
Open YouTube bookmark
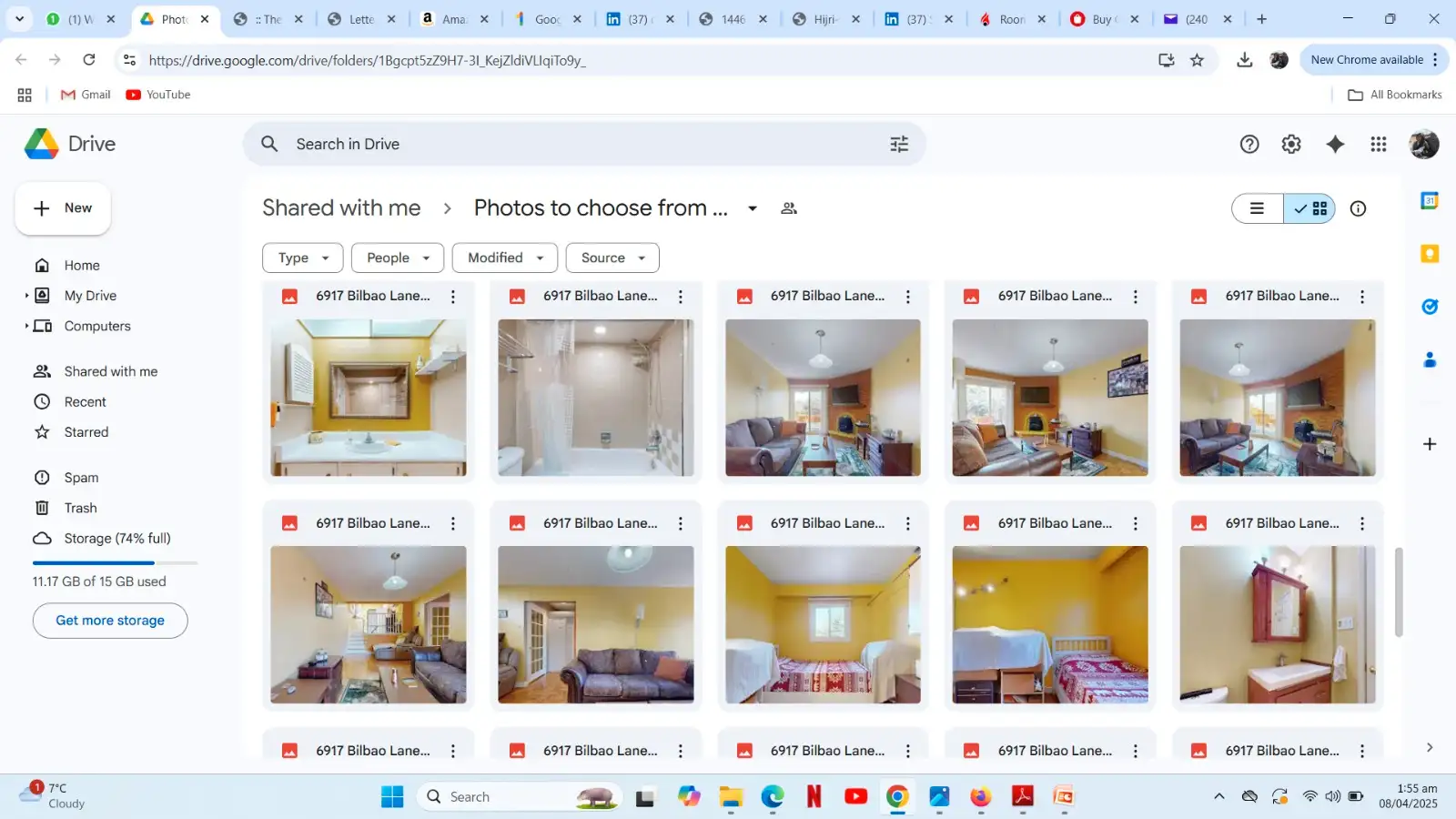[158, 95]
